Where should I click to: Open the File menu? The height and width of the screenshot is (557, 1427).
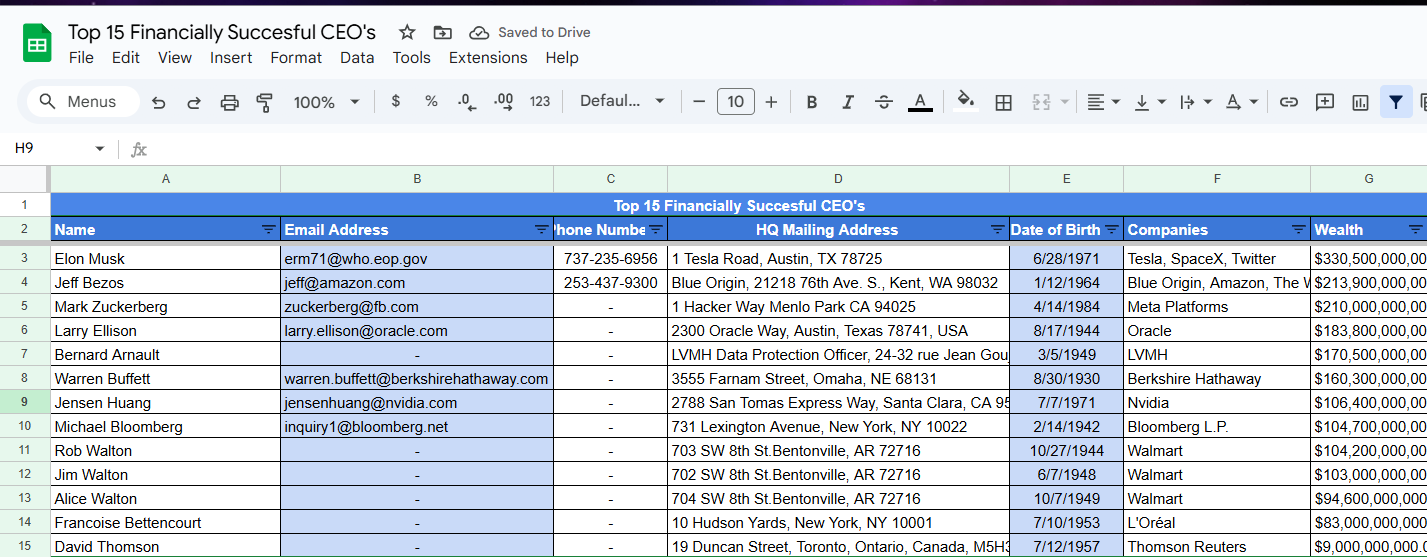coord(81,58)
